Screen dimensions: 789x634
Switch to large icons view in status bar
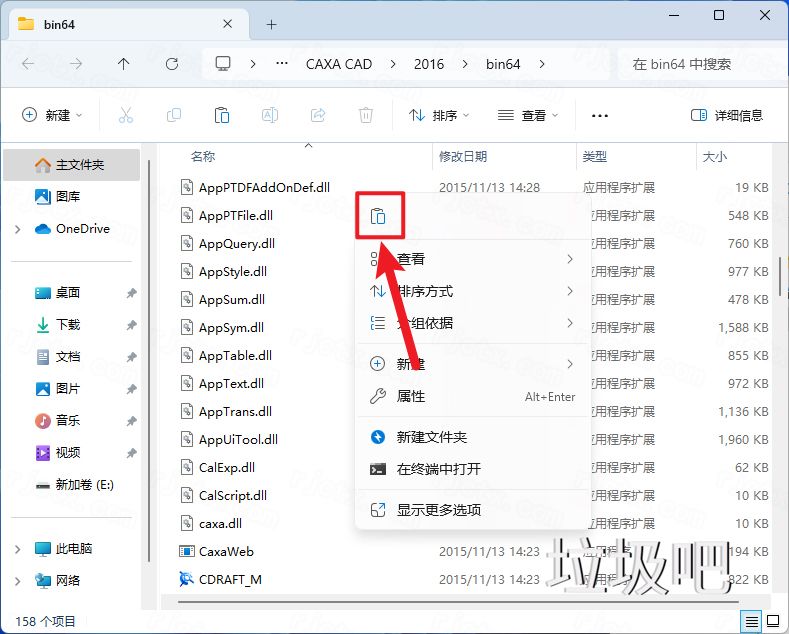(771, 621)
